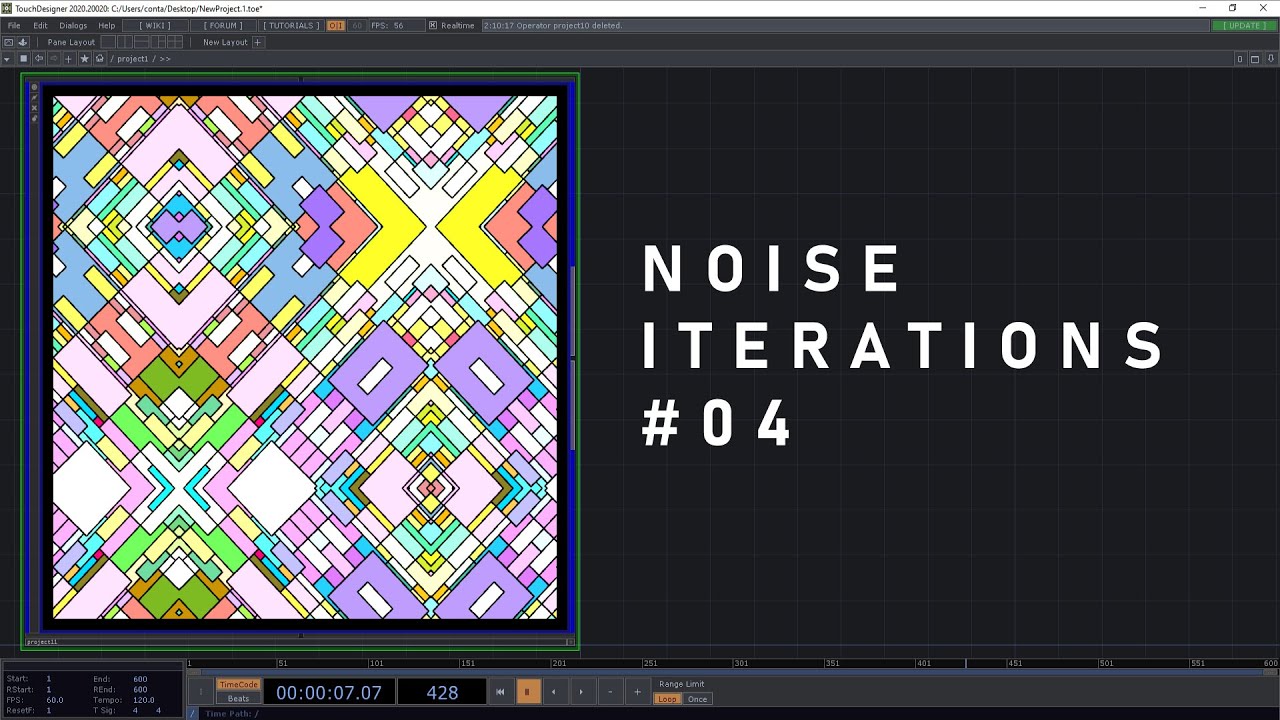Click the Start value 1
The image size is (1280, 720).
click(x=48, y=679)
